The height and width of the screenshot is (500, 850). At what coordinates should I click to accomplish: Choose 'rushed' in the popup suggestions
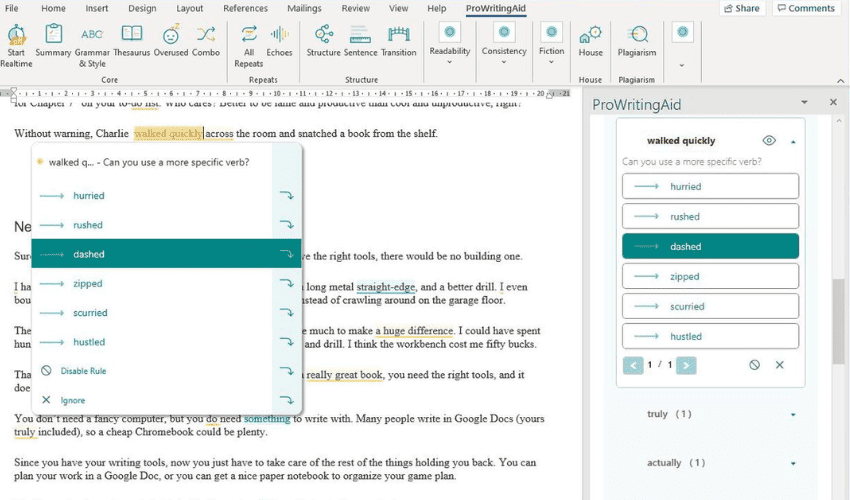click(x=152, y=225)
